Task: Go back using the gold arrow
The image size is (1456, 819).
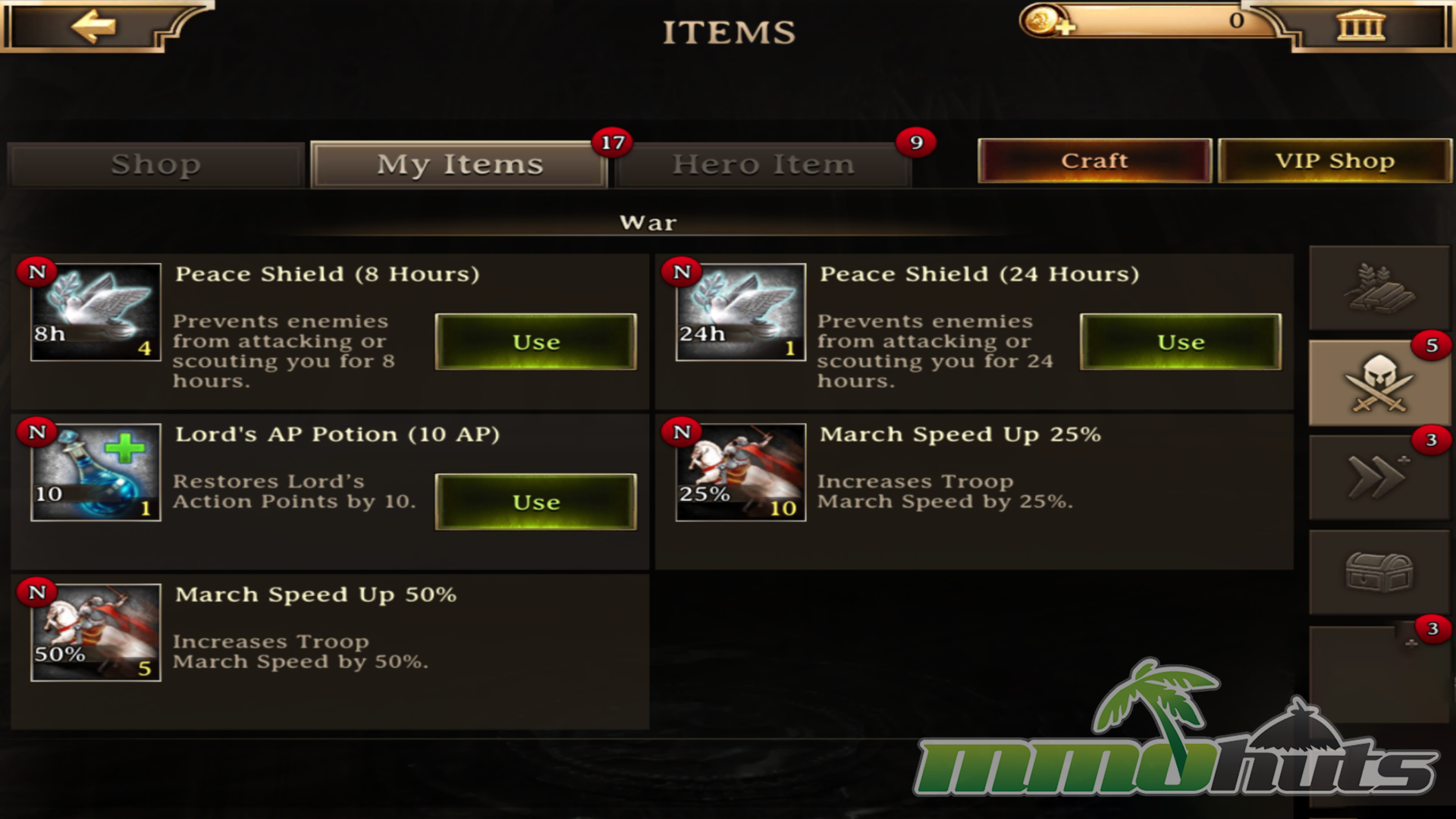Action: 93,27
